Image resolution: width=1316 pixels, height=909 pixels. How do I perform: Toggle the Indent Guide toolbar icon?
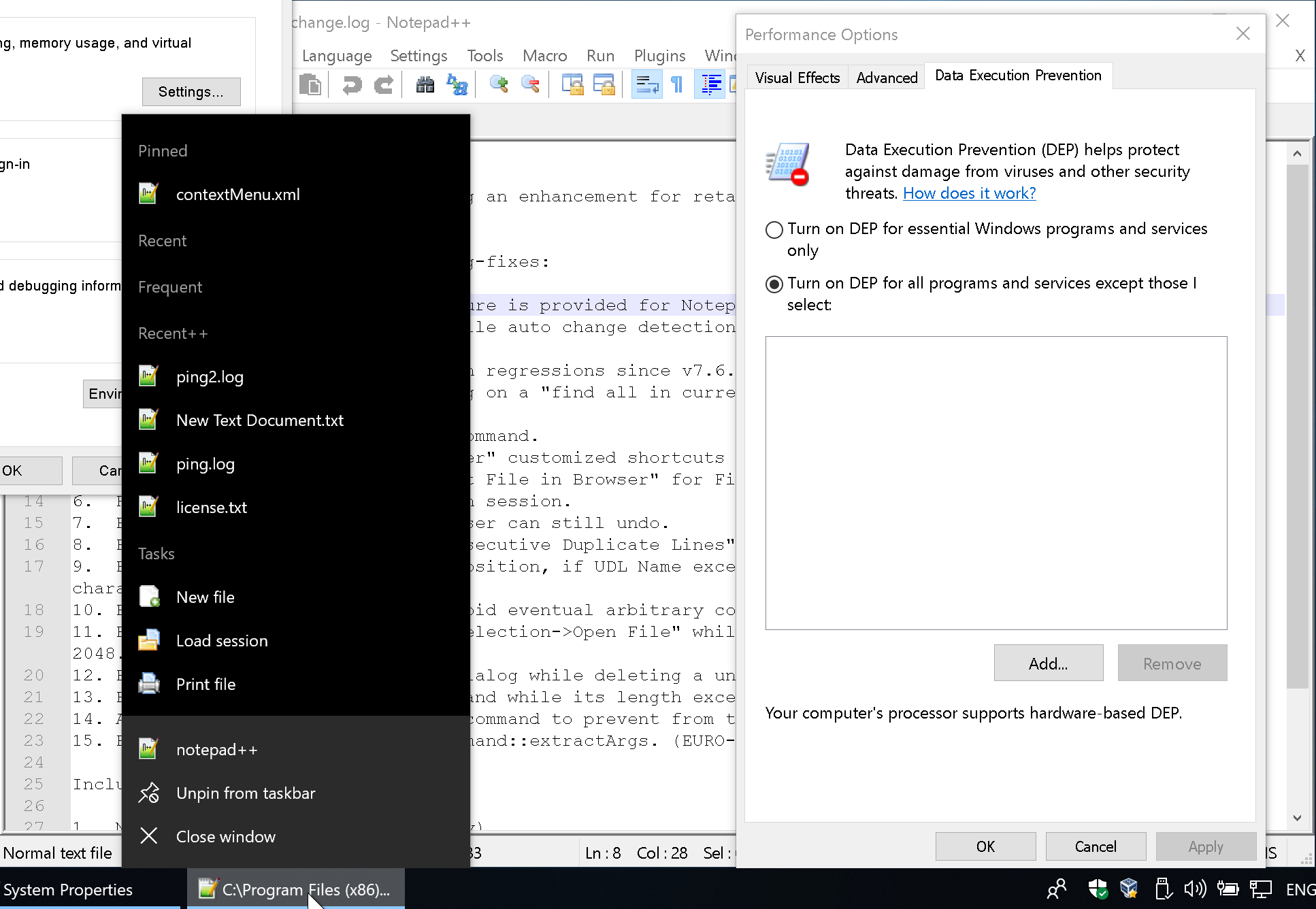click(711, 85)
